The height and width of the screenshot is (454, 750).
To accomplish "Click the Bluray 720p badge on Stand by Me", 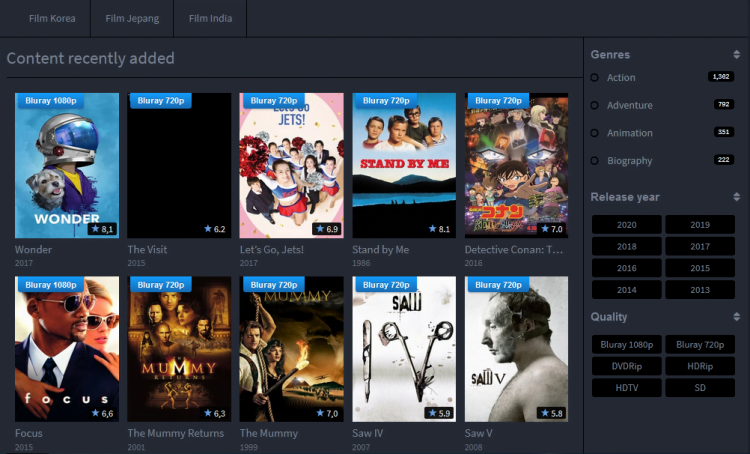I will click(x=386, y=100).
